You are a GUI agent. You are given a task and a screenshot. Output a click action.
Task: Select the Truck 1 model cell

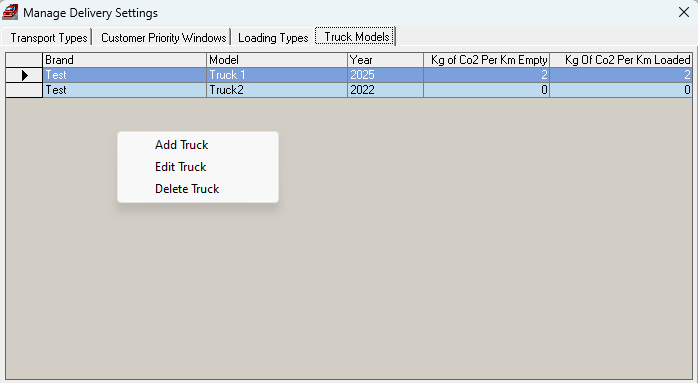(x=277, y=75)
